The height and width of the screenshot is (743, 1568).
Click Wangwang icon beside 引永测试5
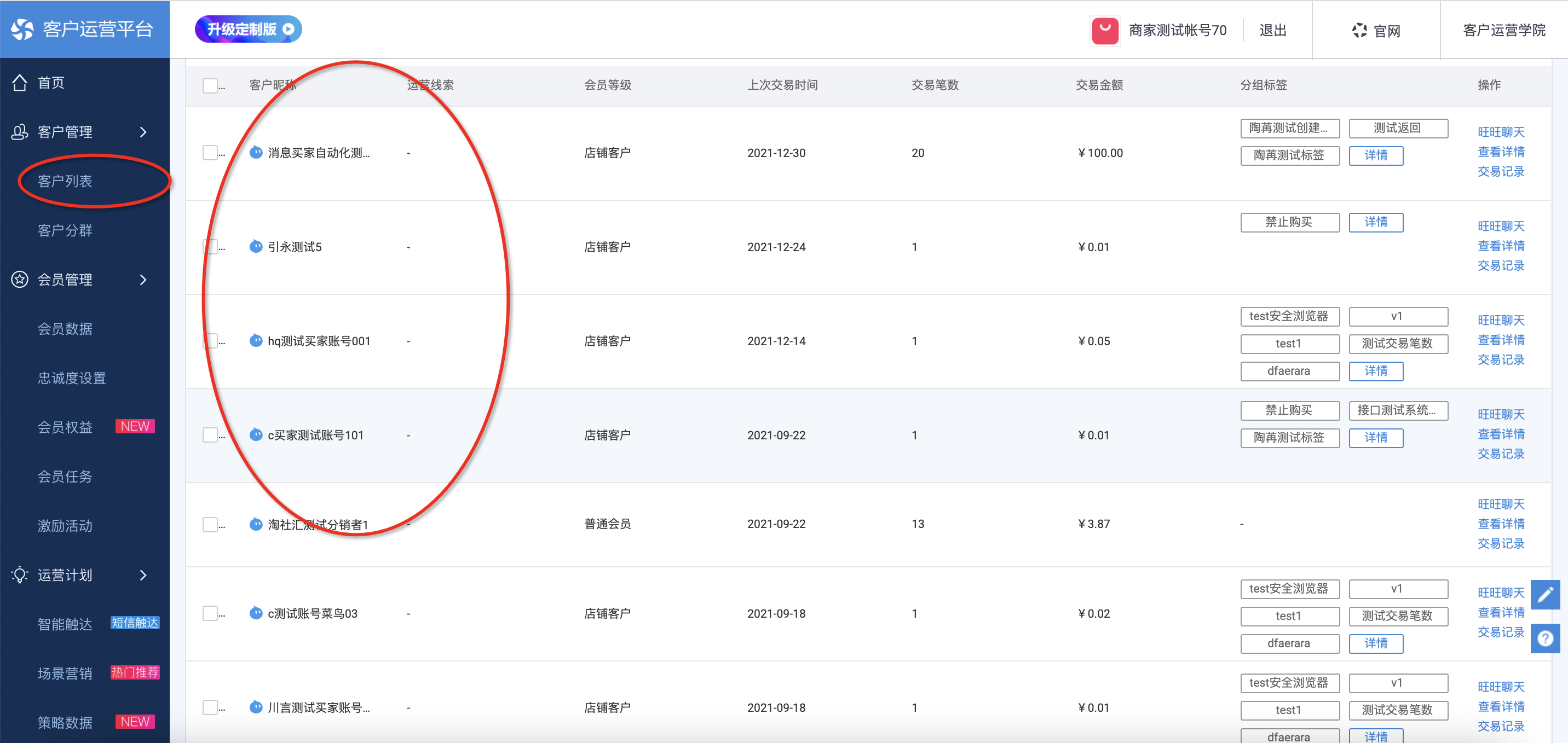pyautogui.click(x=256, y=246)
